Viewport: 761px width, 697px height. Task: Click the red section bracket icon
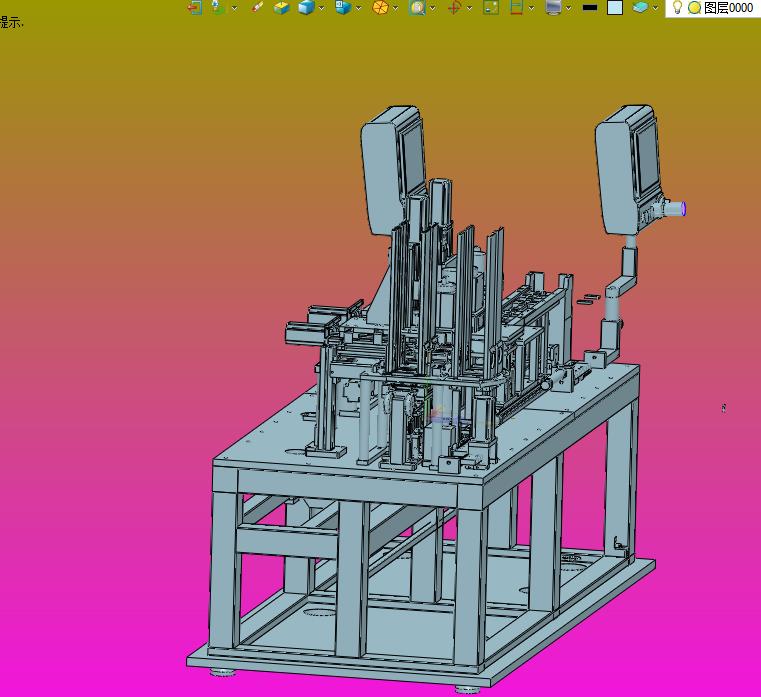tap(517, 7)
